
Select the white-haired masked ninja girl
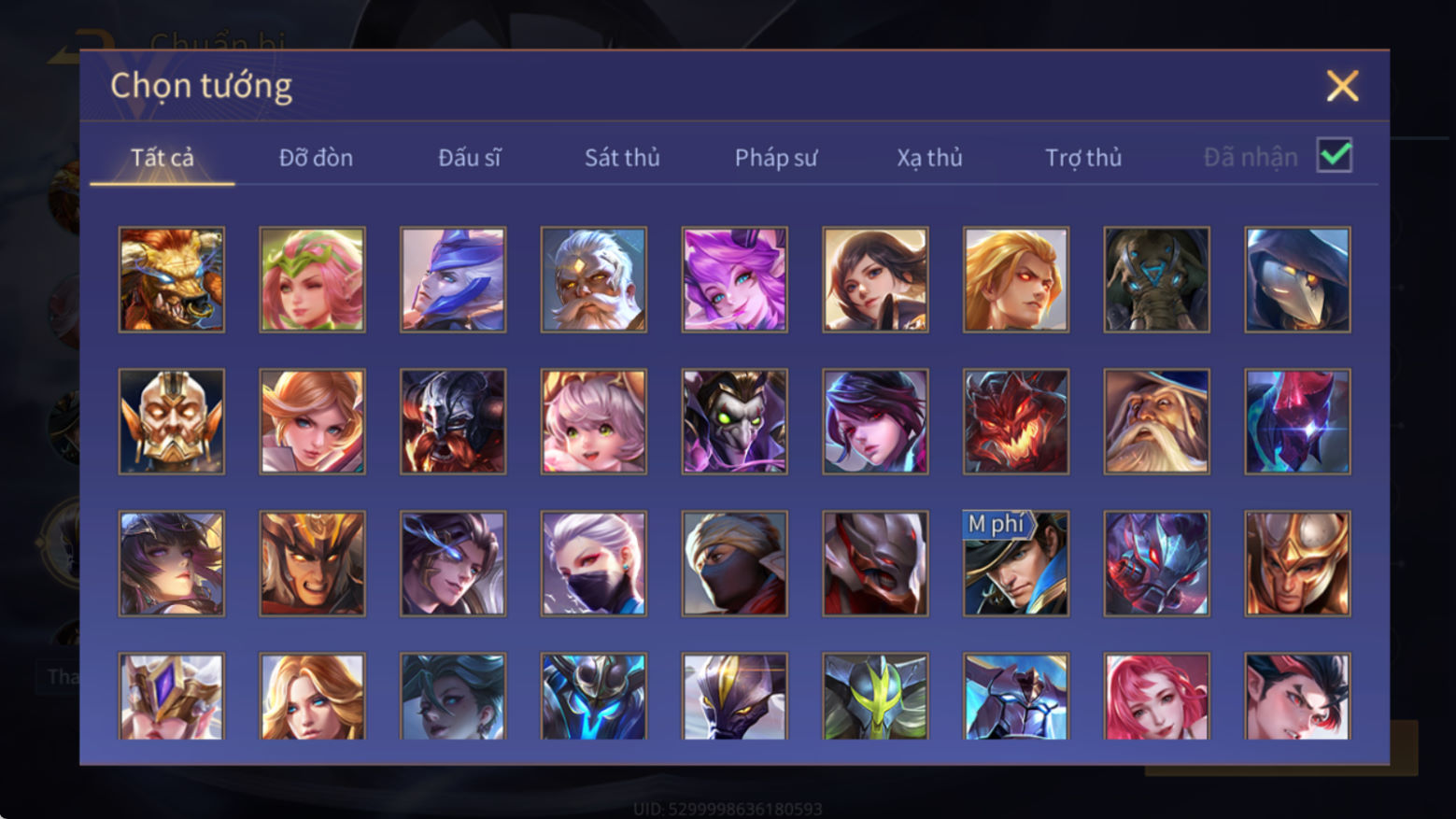tap(594, 563)
